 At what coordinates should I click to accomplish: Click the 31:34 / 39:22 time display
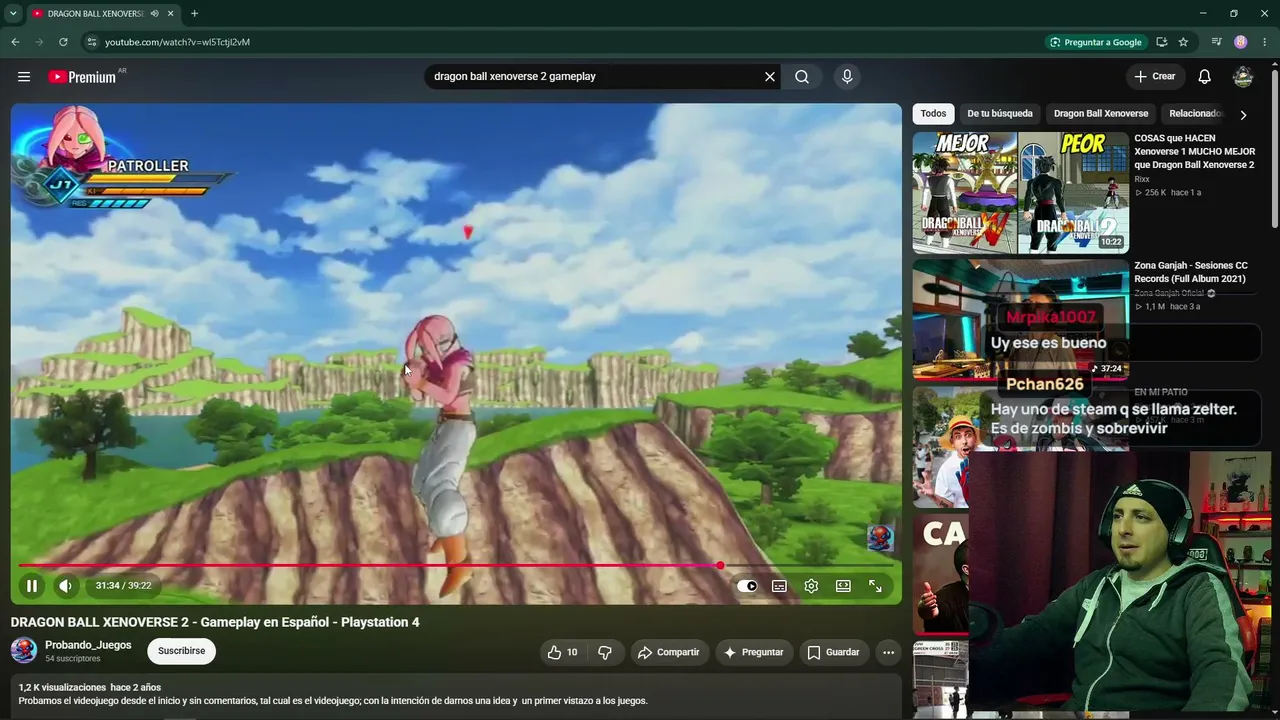(x=123, y=586)
